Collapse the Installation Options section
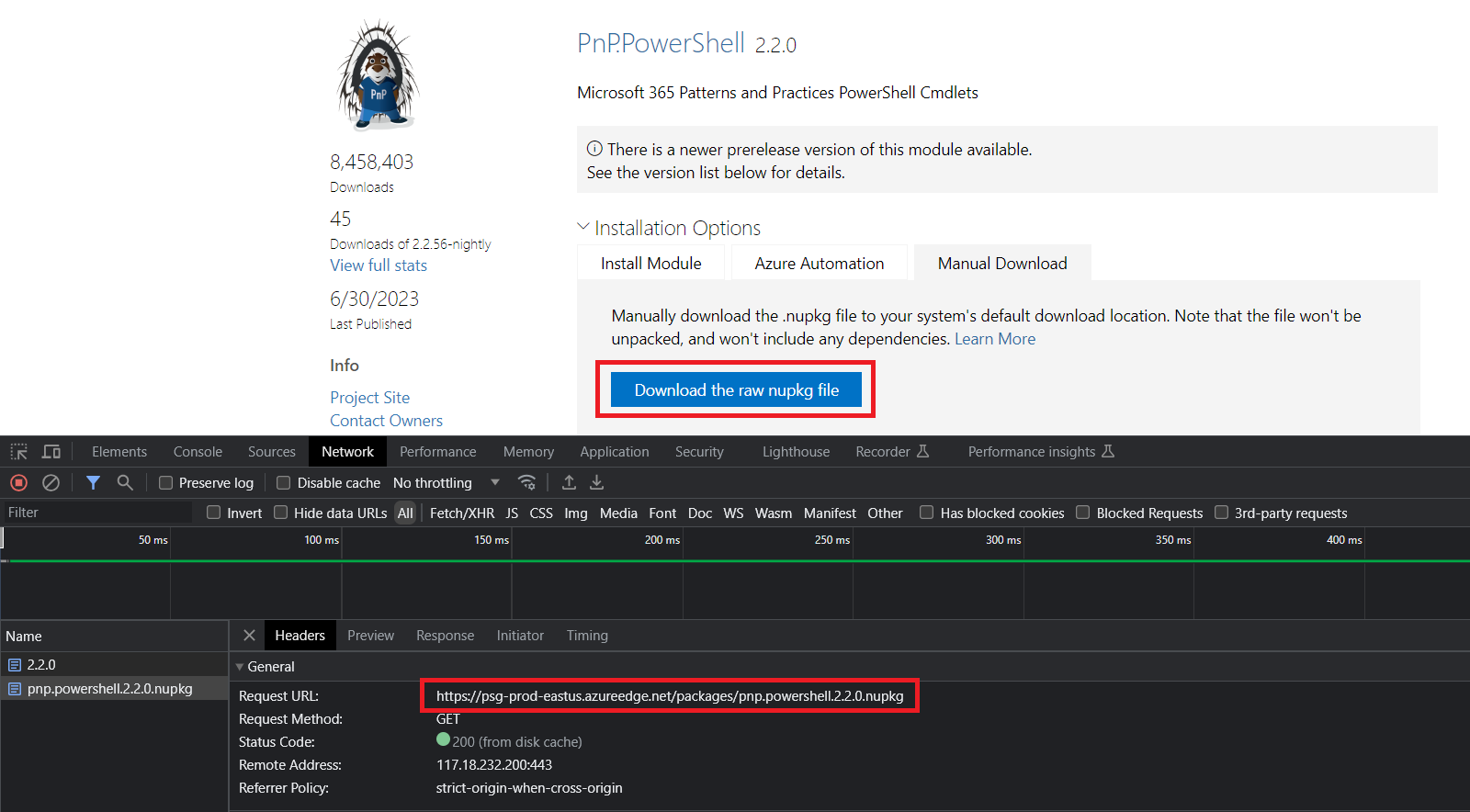This screenshot has width=1470, height=812. (582, 227)
